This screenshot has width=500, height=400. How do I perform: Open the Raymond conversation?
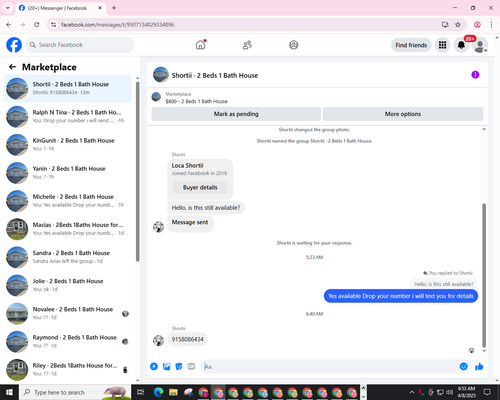tap(67, 341)
